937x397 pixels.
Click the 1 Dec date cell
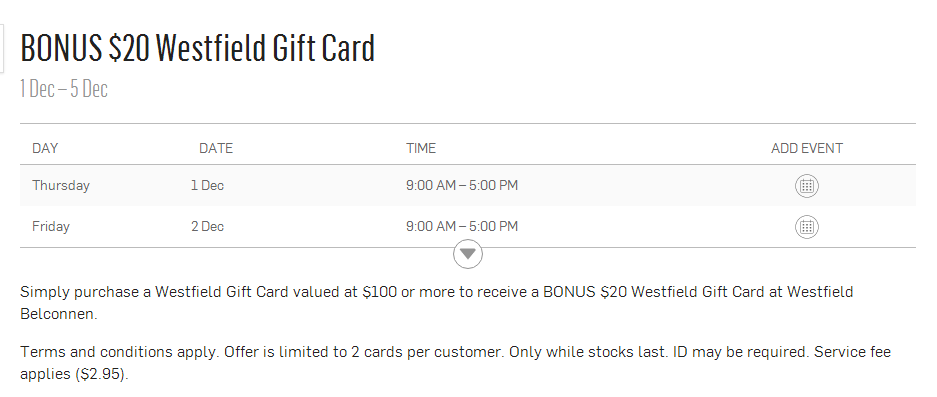point(207,185)
